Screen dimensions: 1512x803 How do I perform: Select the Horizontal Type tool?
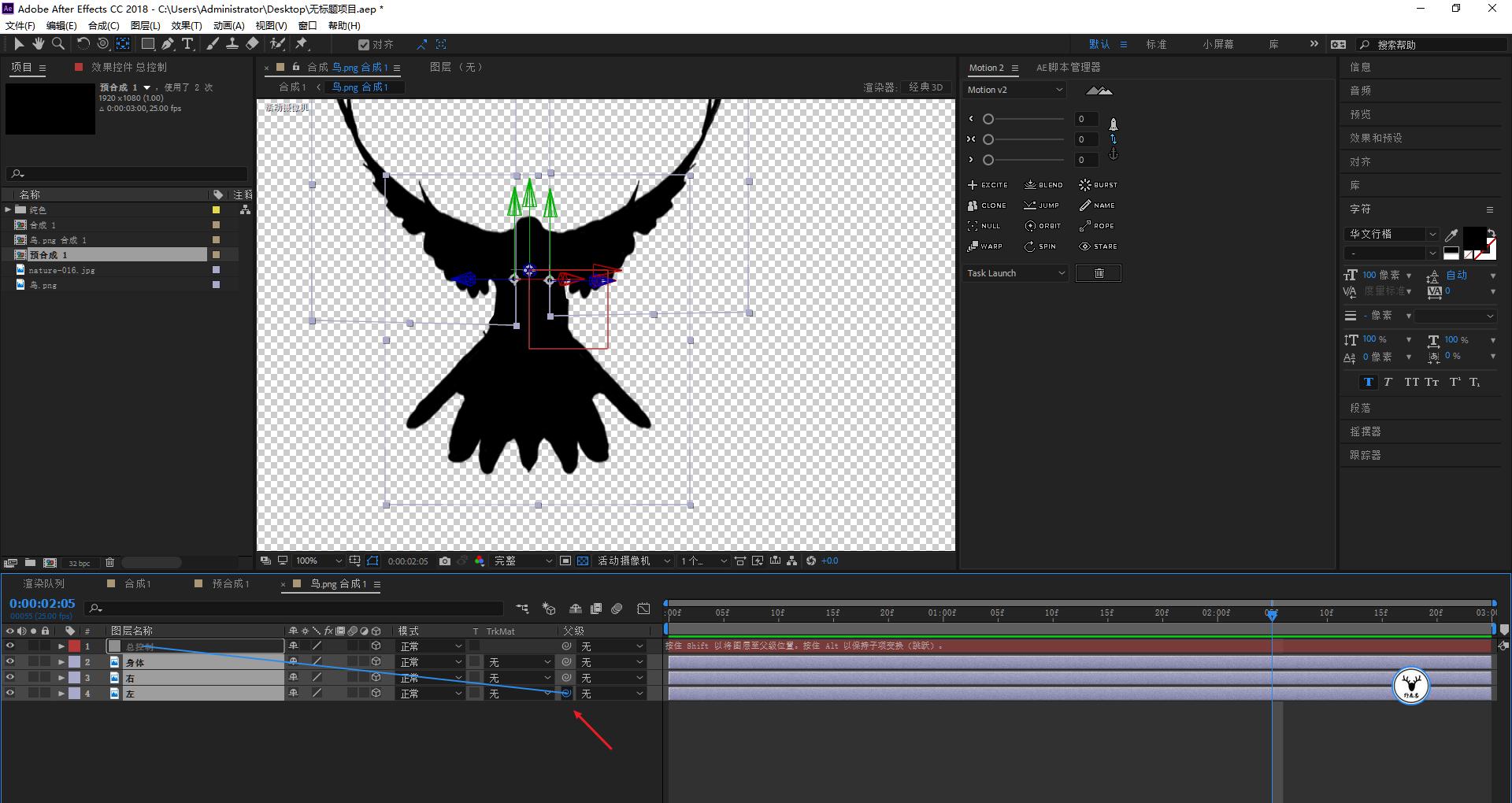(187, 44)
